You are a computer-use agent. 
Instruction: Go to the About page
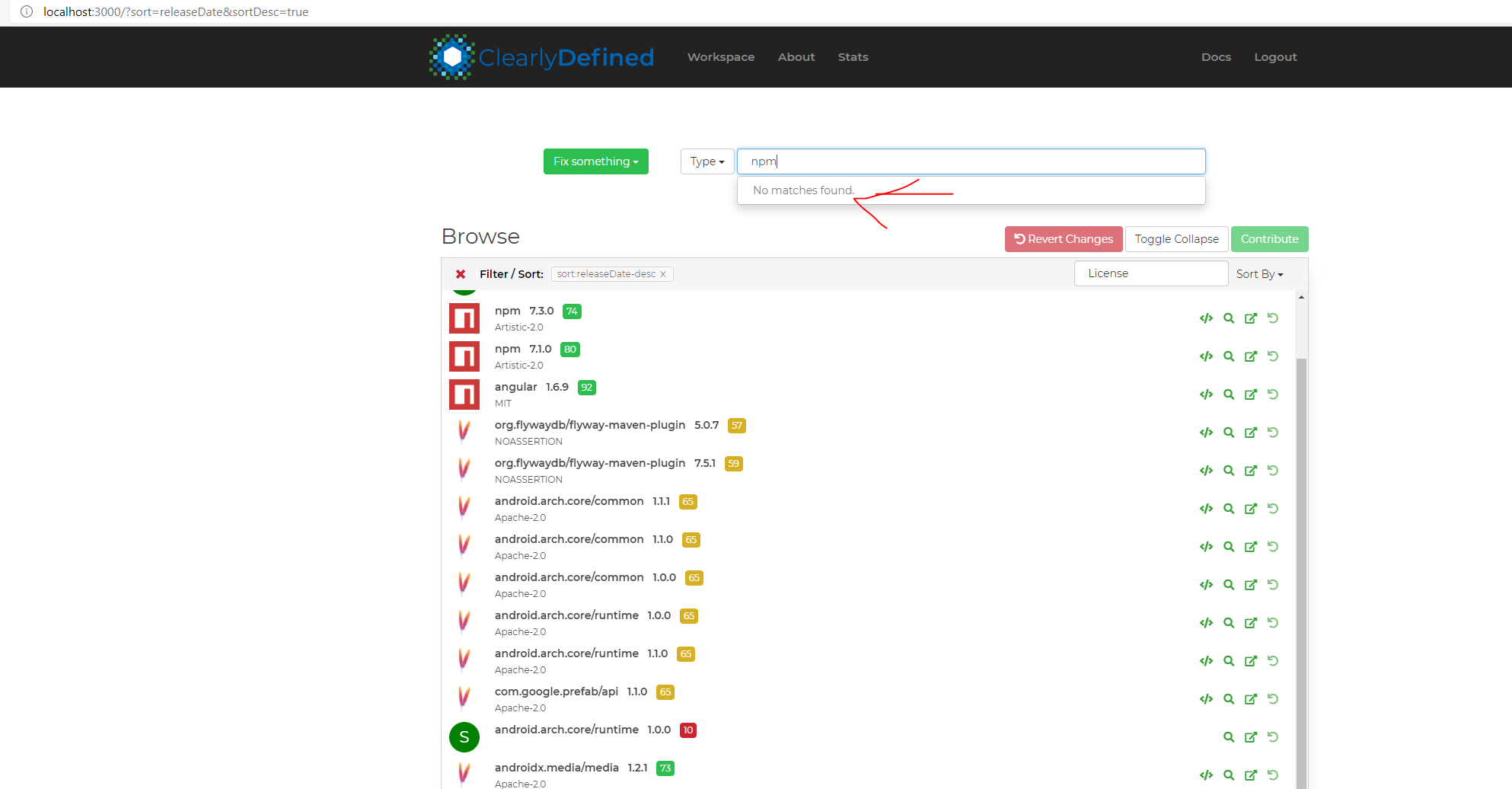[796, 57]
